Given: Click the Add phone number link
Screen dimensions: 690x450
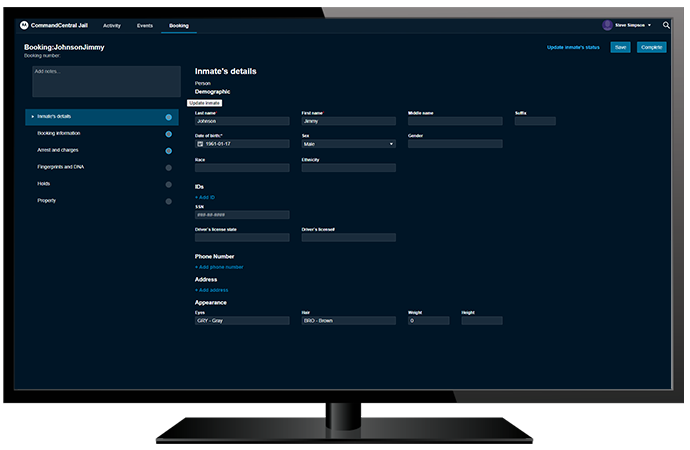Looking at the screenshot, I should pyautogui.click(x=219, y=267).
